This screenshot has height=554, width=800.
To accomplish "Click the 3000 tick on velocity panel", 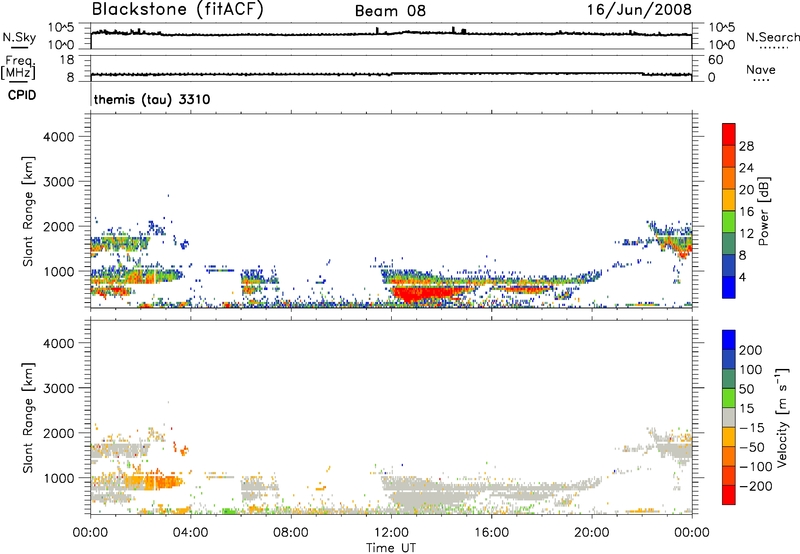I will coord(58,388).
